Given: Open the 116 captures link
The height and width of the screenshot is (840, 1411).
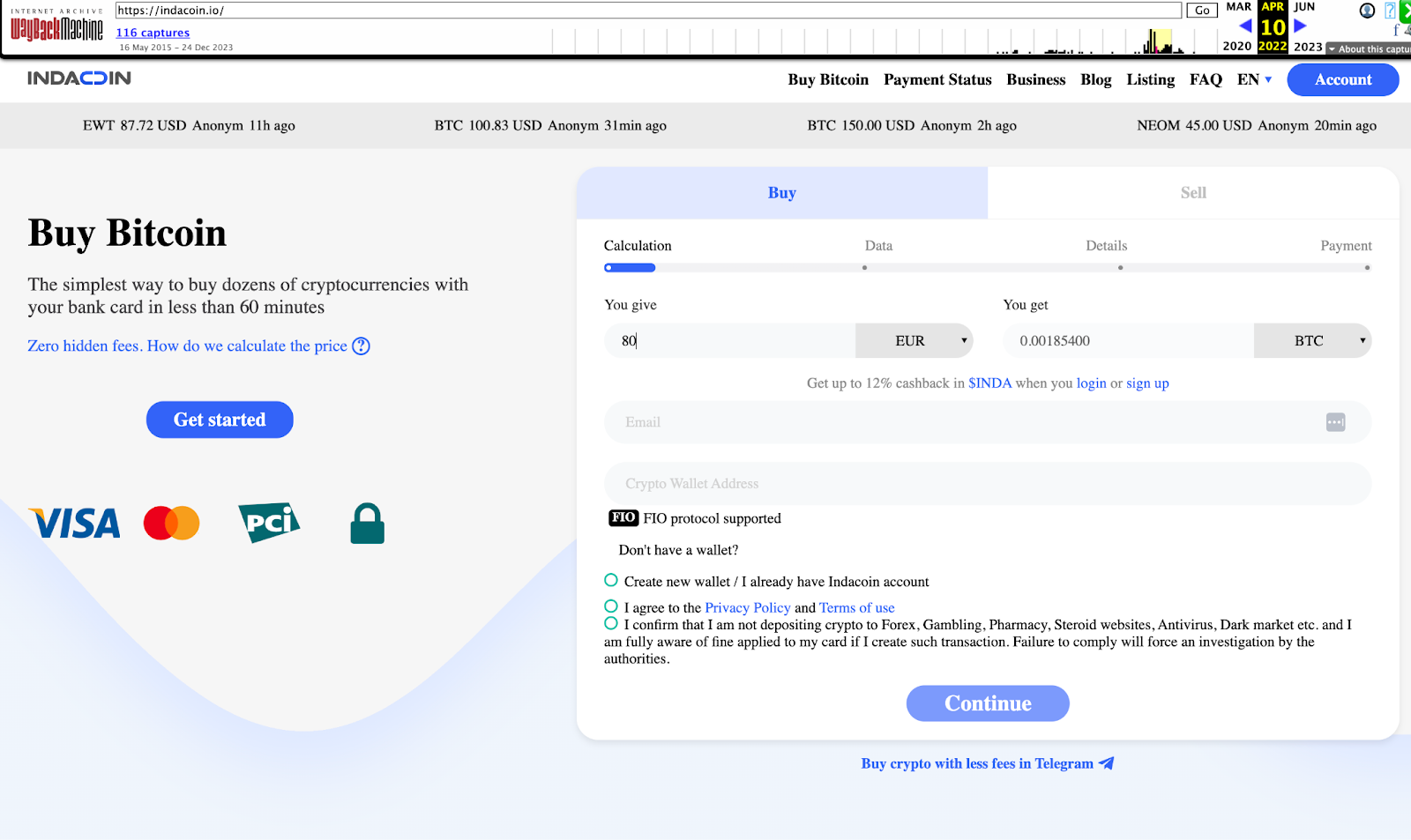Looking at the screenshot, I should 153,33.
